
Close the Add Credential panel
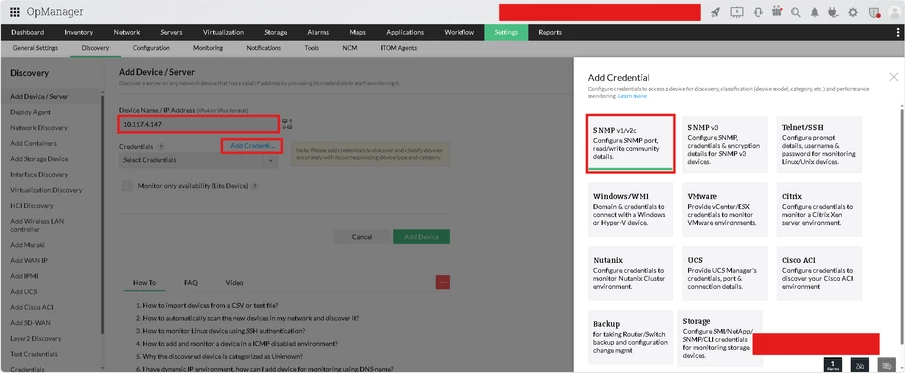(893, 77)
